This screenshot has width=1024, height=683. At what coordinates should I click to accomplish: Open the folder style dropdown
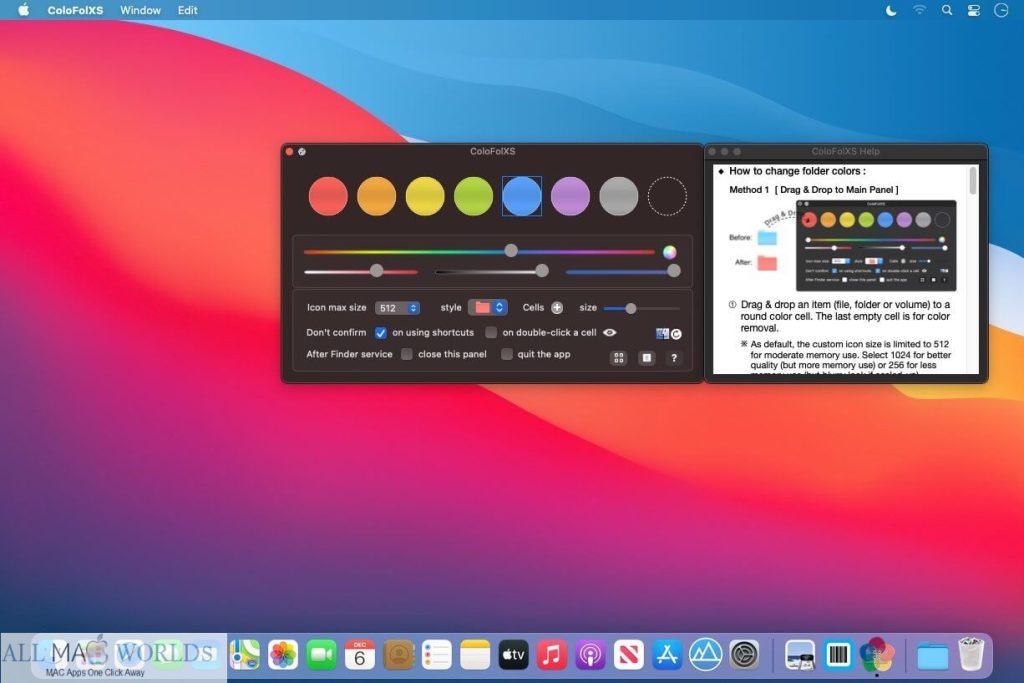(488, 308)
